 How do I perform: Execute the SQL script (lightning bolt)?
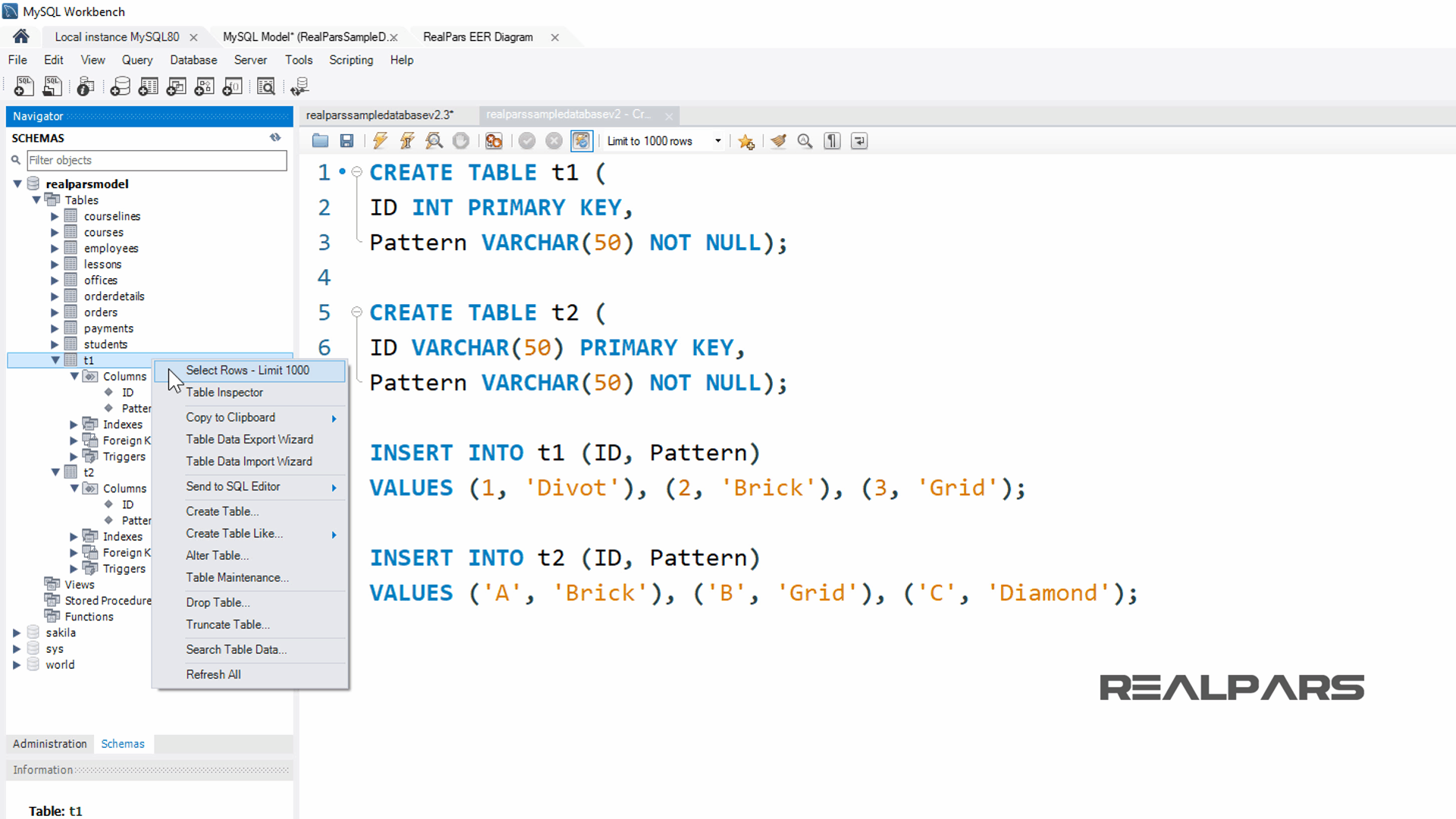(x=380, y=141)
